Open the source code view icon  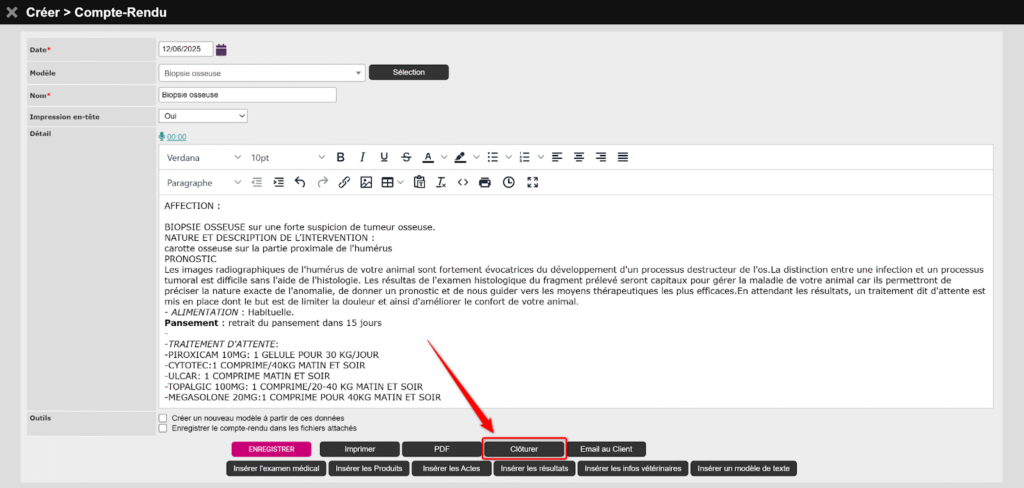click(x=462, y=183)
